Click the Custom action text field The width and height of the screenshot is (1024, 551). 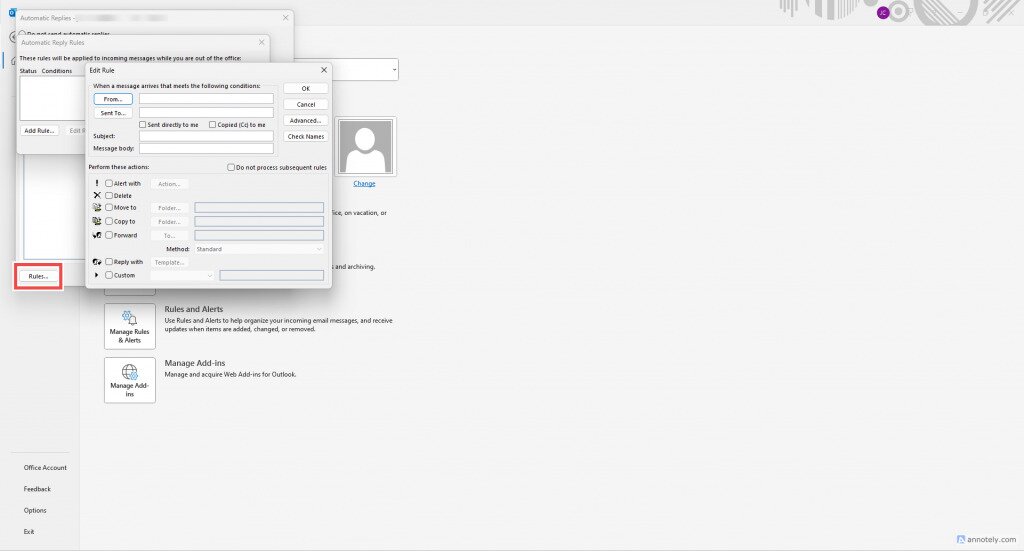(x=272, y=276)
